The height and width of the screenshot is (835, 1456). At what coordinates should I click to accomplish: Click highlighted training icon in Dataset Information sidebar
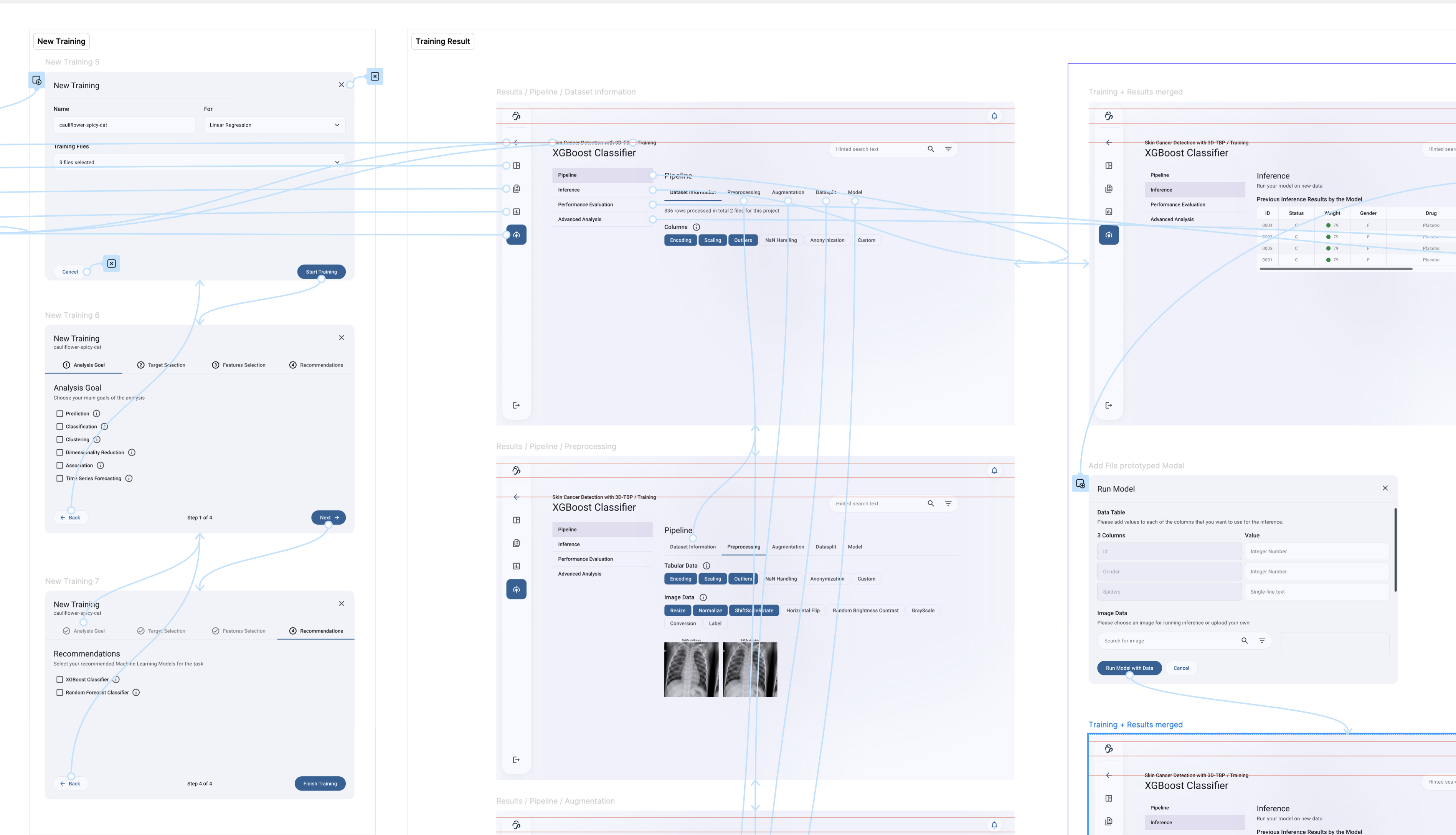point(516,234)
